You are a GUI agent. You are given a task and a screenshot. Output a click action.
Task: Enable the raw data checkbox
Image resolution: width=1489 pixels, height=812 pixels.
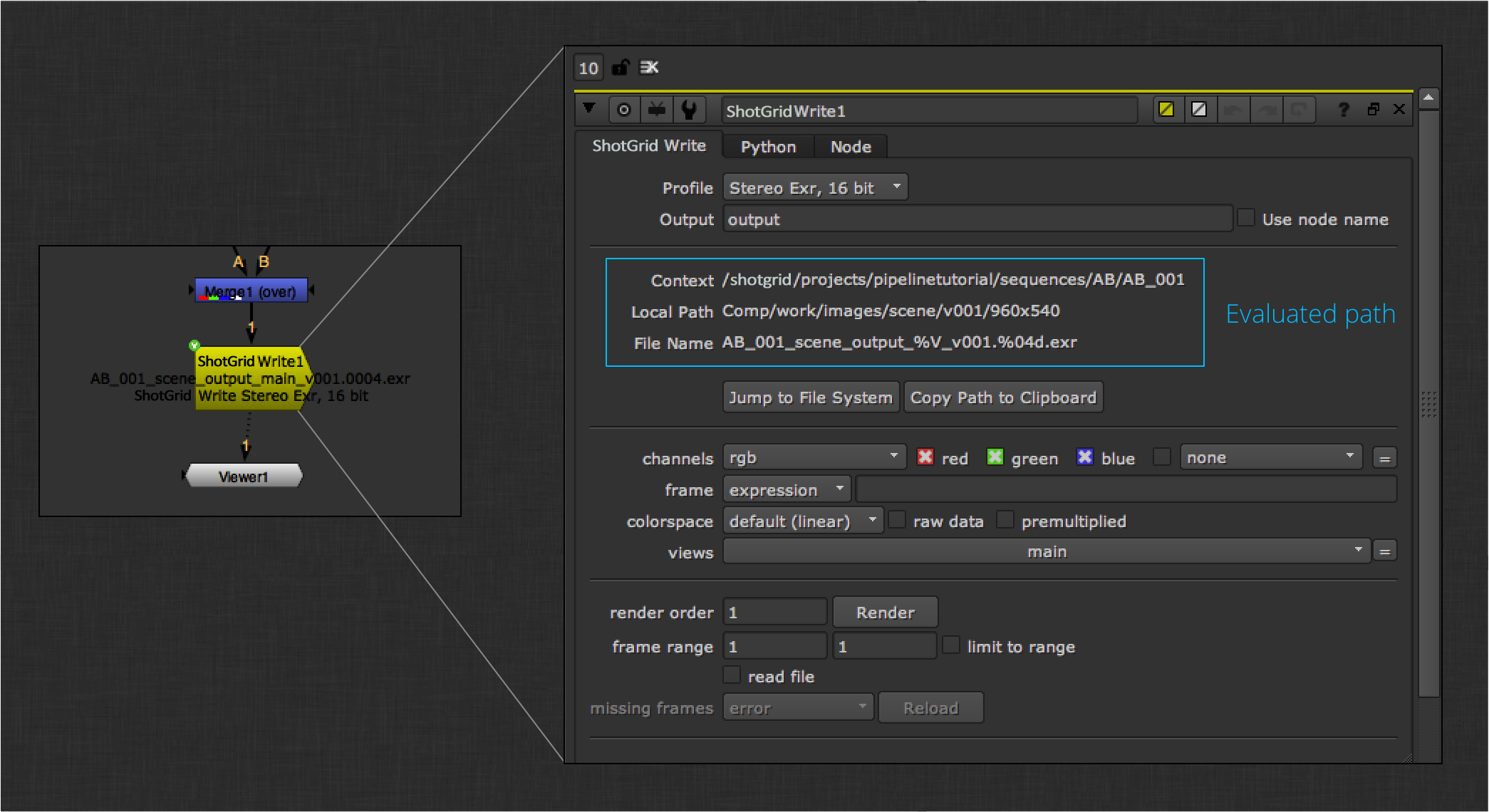tap(898, 520)
